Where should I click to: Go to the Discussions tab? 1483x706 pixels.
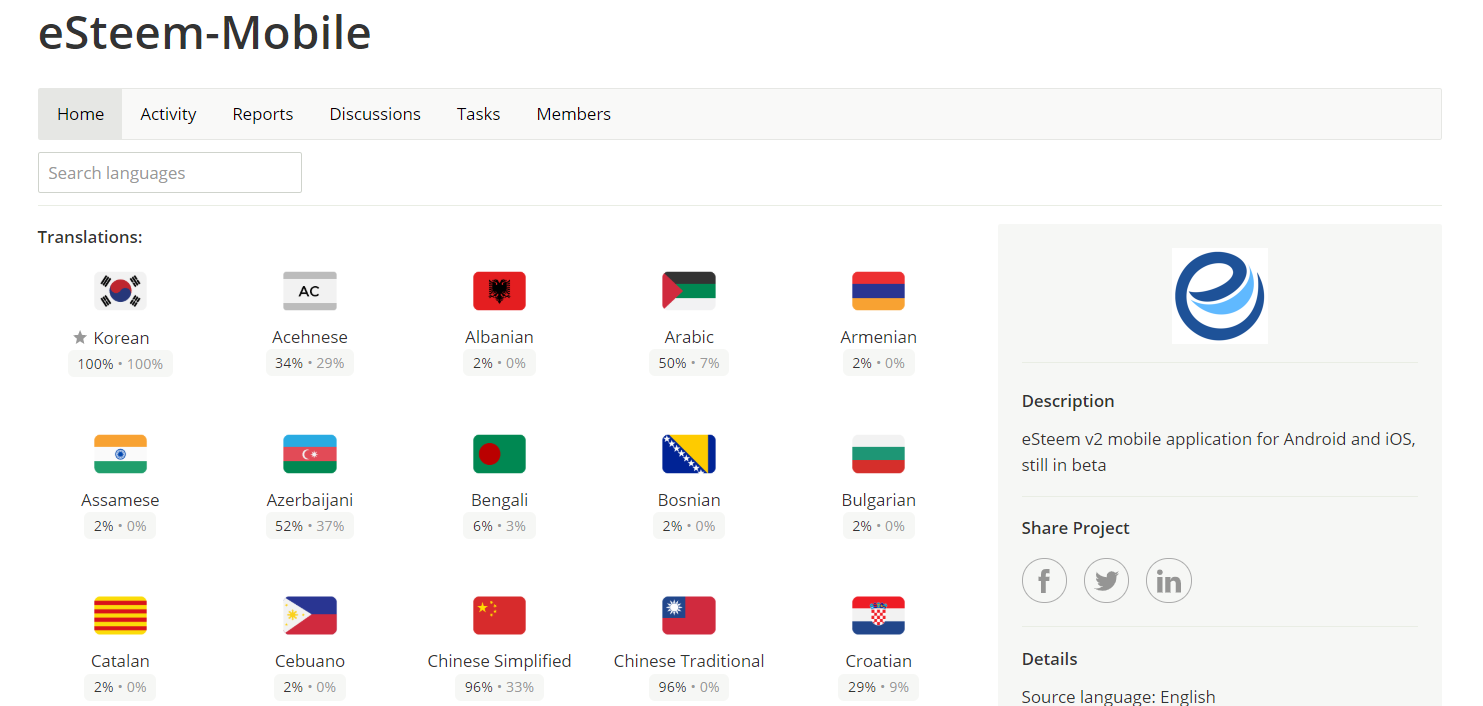pyautogui.click(x=375, y=114)
